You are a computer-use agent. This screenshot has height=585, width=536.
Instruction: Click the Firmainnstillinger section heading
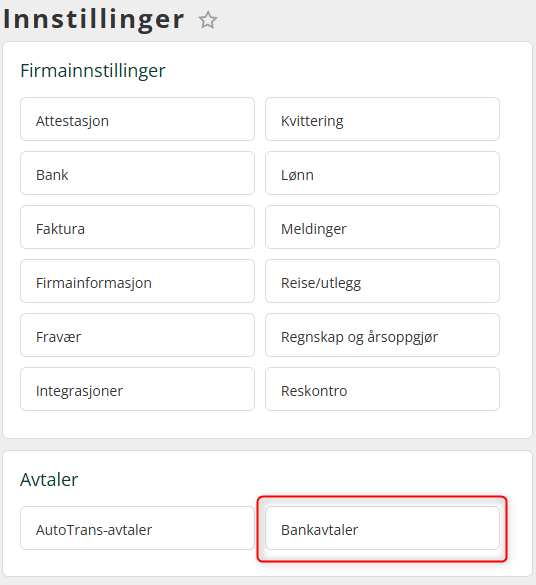tap(93, 71)
